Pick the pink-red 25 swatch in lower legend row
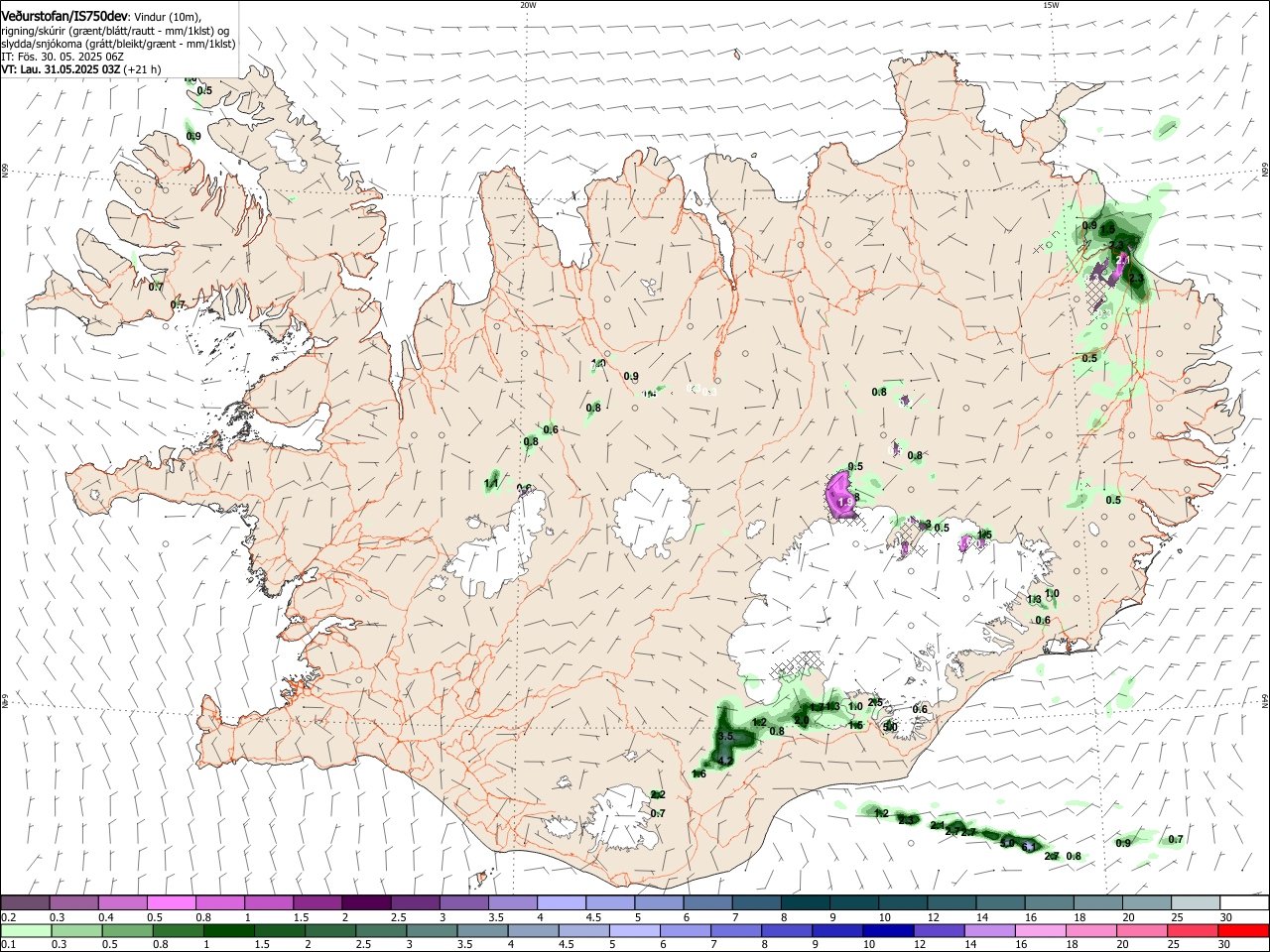This screenshot has height=952, width=1270. (x=1193, y=930)
